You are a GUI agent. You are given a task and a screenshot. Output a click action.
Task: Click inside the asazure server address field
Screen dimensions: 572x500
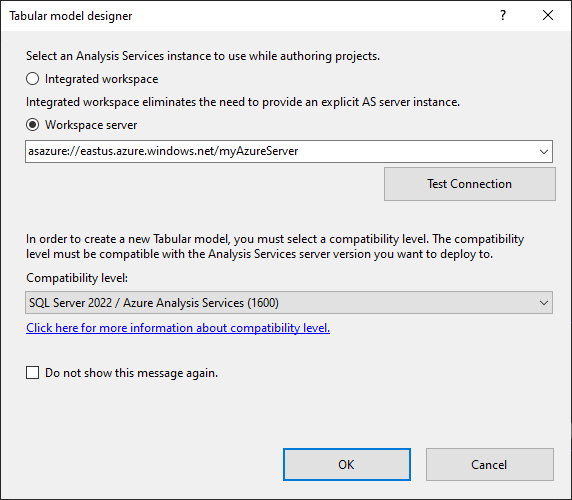(281, 151)
